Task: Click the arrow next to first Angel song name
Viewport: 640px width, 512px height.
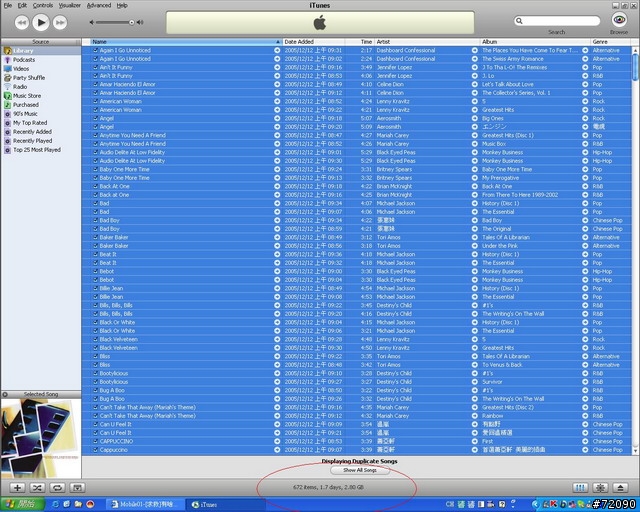Action: tap(277, 118)
